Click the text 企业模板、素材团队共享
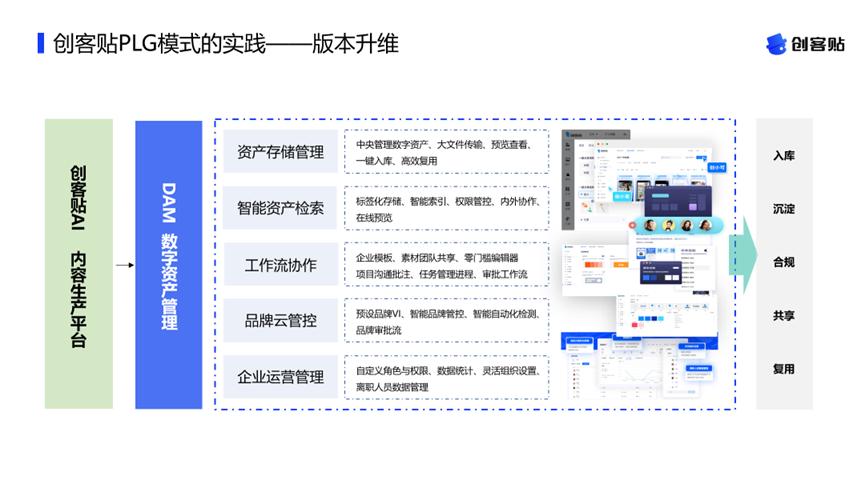This screenshot has width=865, height=484. tap(406, 258)
